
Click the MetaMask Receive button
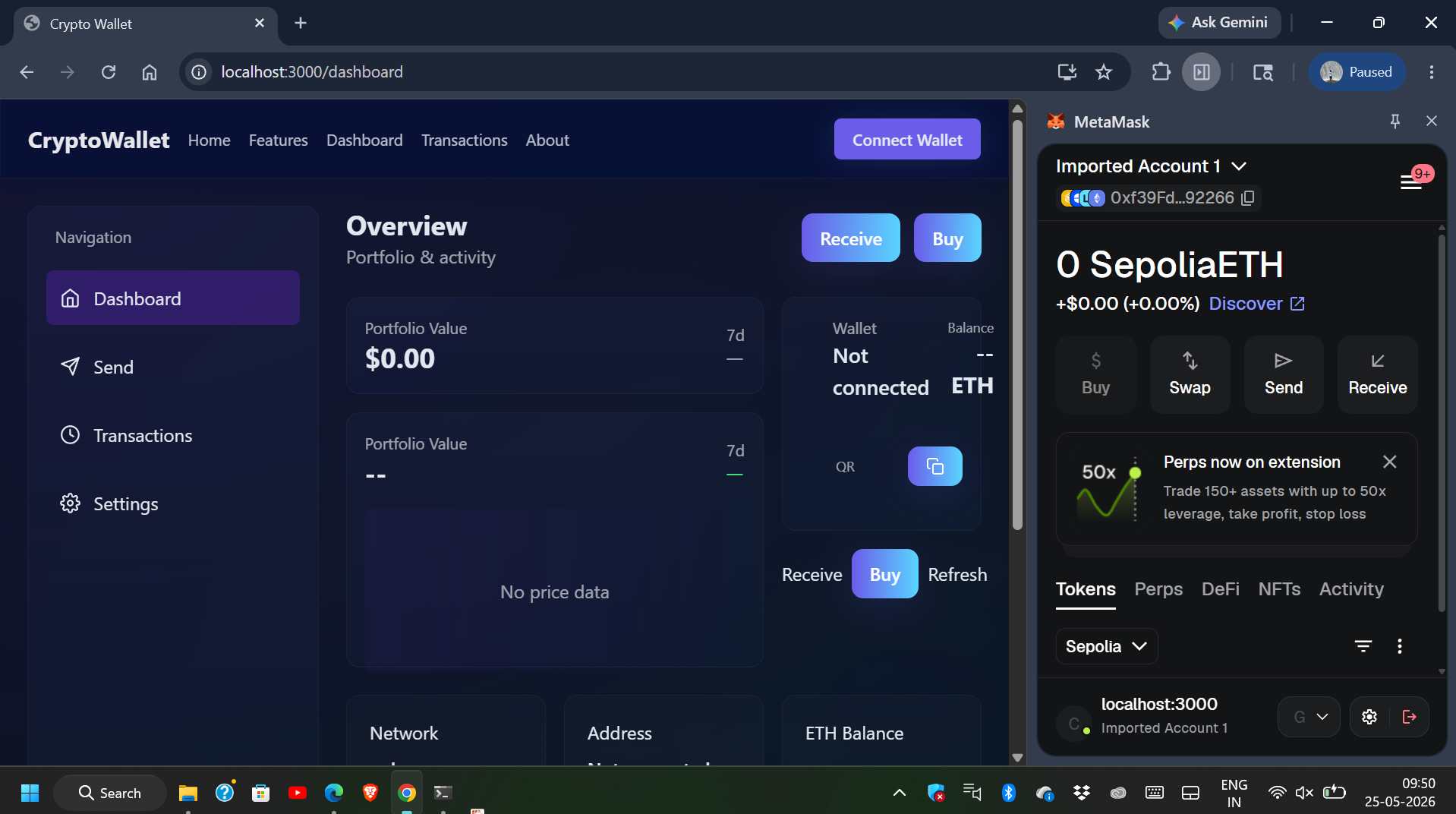[1377, 374]
